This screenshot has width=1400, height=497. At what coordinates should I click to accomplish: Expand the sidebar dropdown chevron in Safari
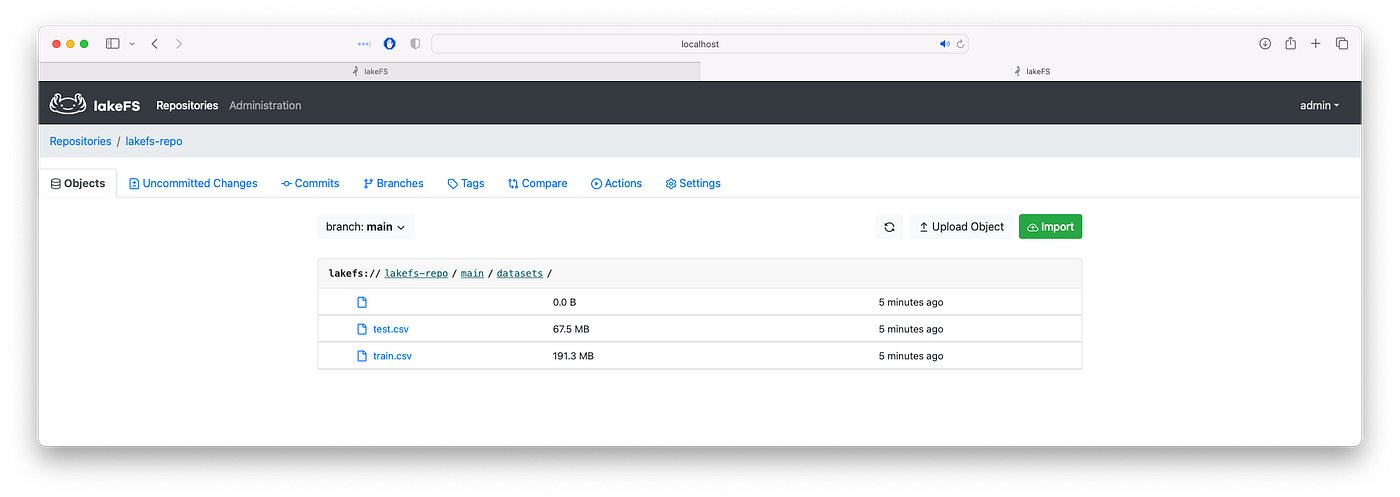[x=132, y=44]
